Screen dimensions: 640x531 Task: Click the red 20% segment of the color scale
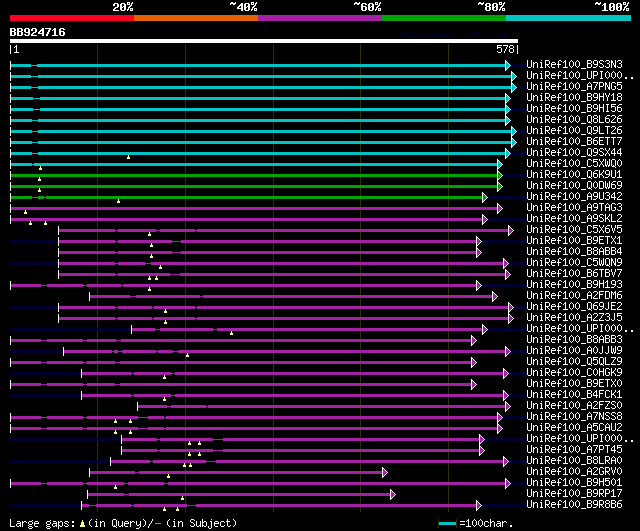tap(72, 18)
